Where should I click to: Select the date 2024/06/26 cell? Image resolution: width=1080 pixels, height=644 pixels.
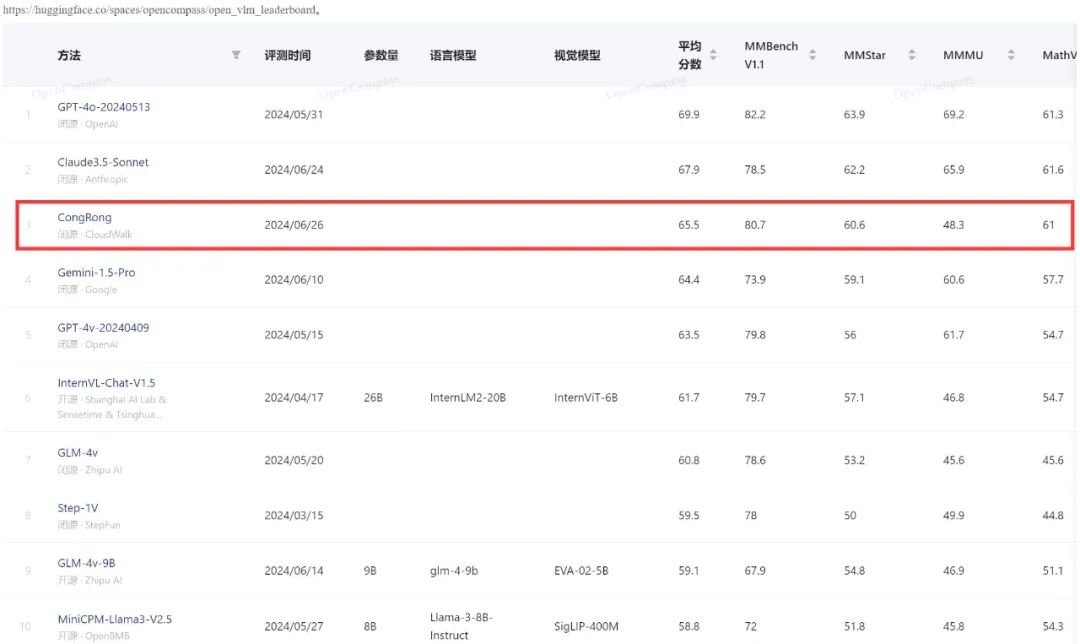click(293, 225)
